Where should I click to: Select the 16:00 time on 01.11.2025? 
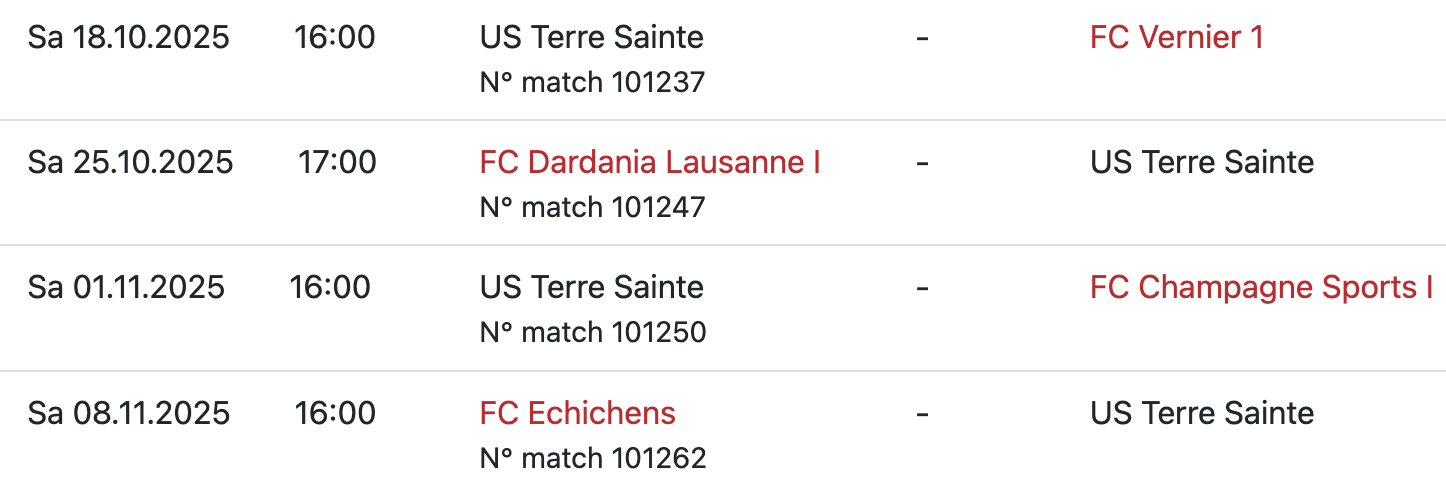tap(330, 288)
